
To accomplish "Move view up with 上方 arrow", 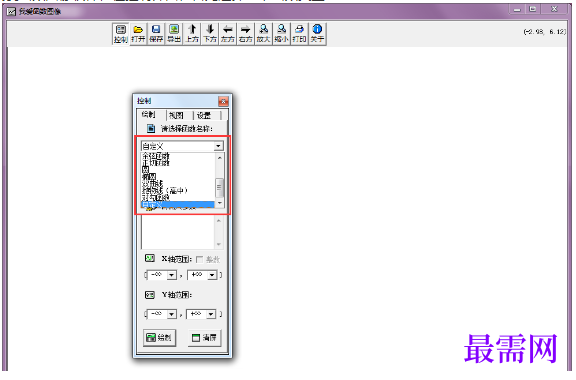I will click(x=192, y=33).
